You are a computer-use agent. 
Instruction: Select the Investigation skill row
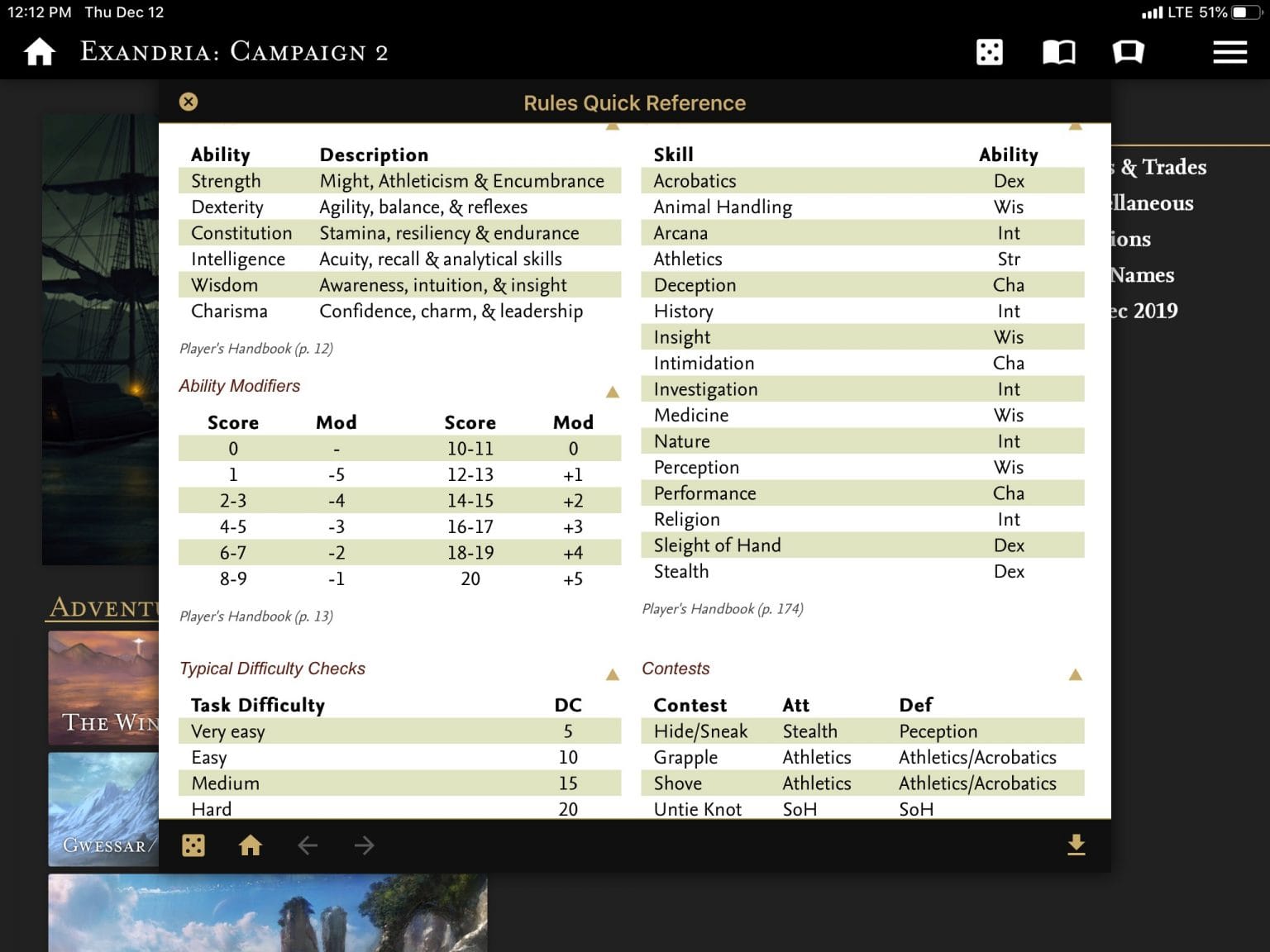(x=862, y=389)
